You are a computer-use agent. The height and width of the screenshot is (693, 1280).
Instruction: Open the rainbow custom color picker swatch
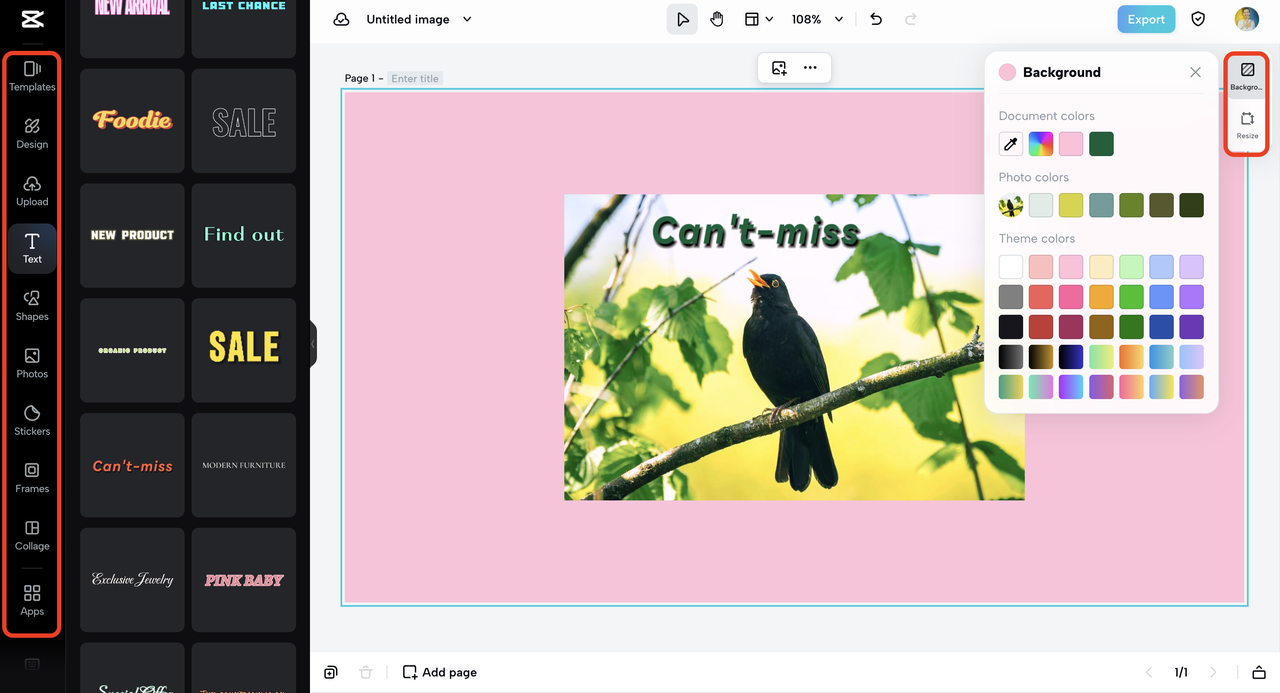(1041, 144)
